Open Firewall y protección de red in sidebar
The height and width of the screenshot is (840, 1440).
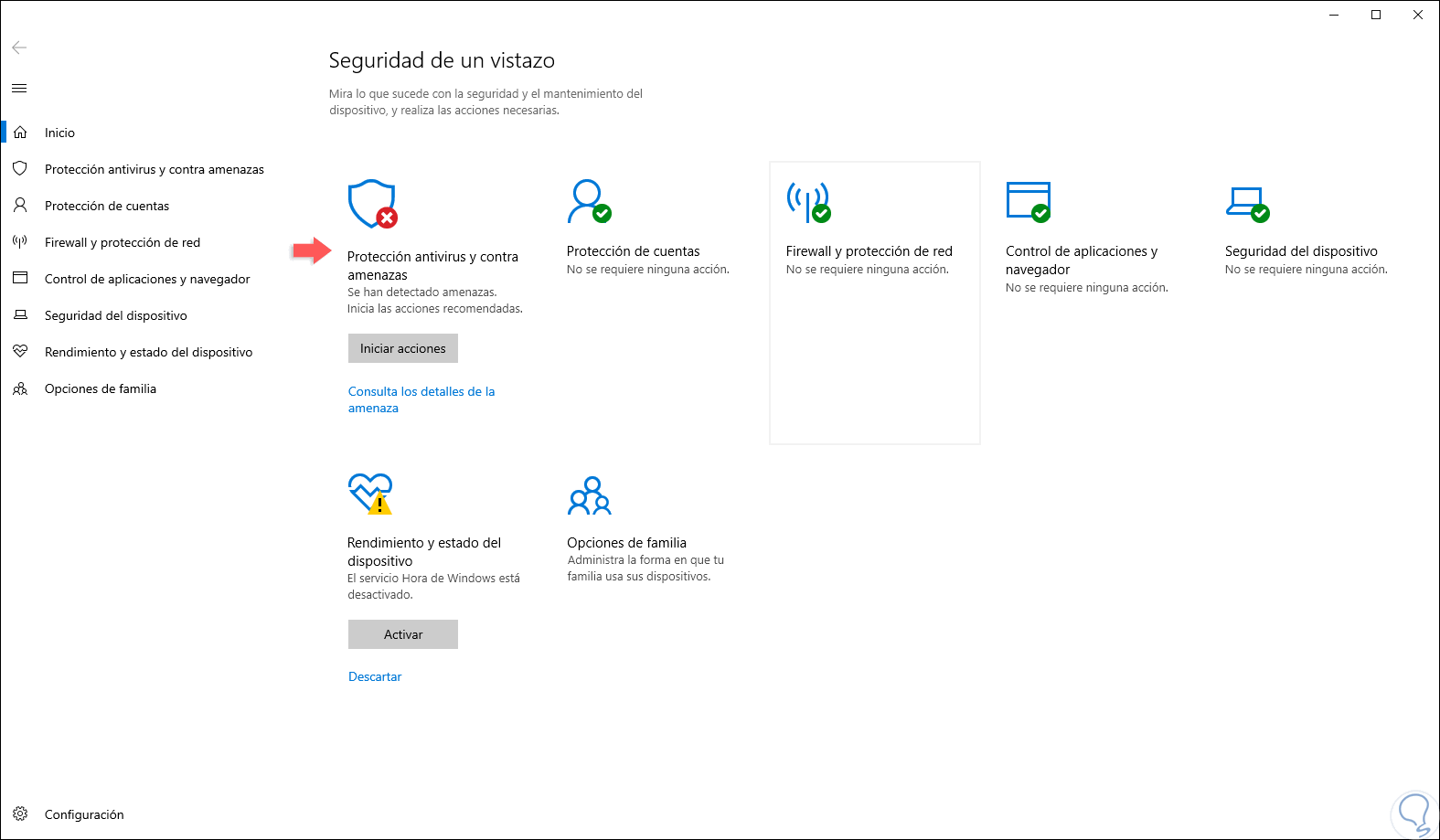coord(122,242)
